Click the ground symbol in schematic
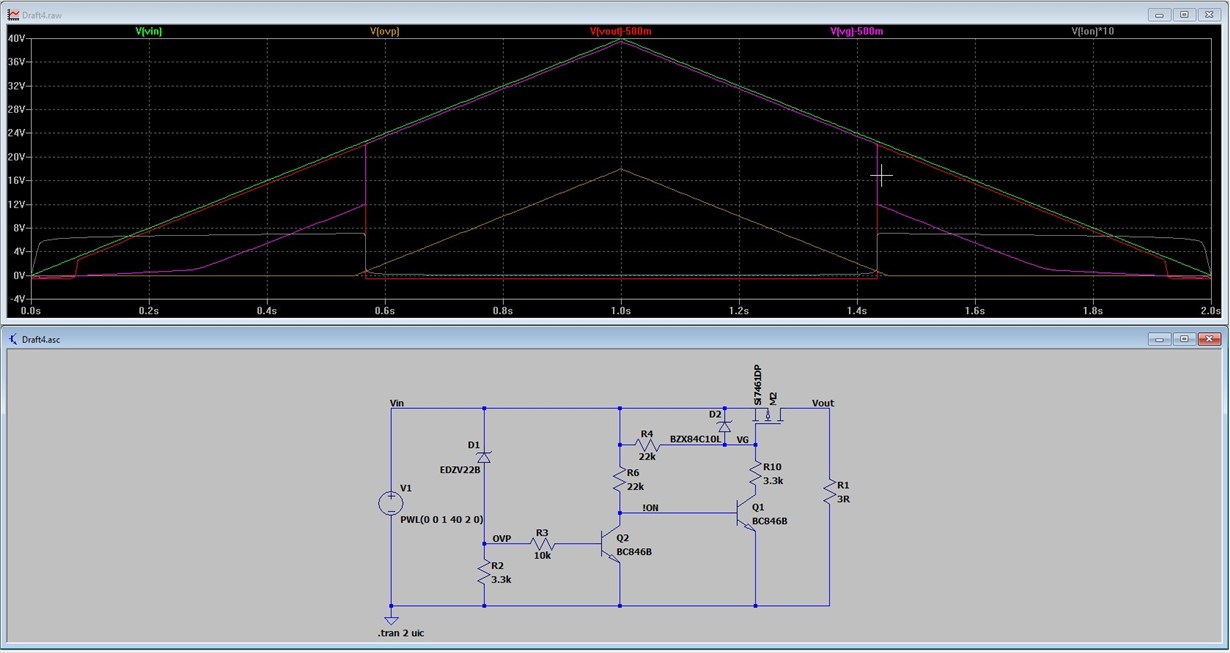Screen dimensions: 1230x653 (x=391, y=620)
